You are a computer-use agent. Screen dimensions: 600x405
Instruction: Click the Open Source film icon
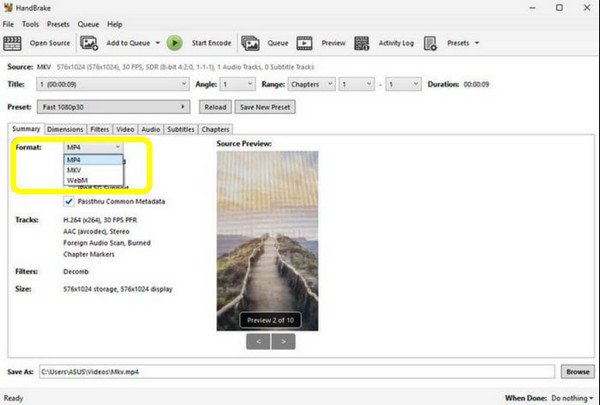click(x=12, y=43)
